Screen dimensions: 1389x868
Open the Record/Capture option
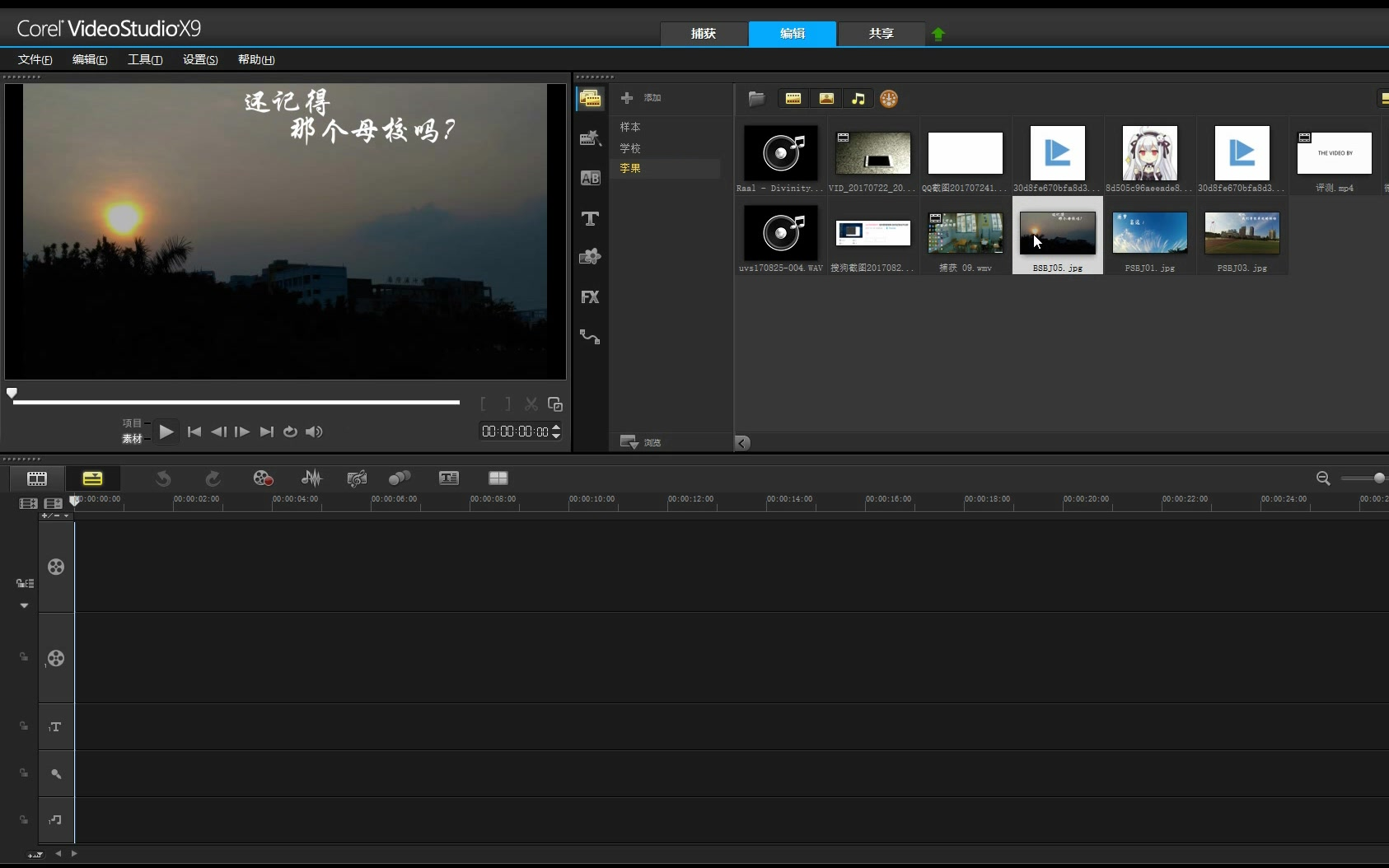pos(263,478)
